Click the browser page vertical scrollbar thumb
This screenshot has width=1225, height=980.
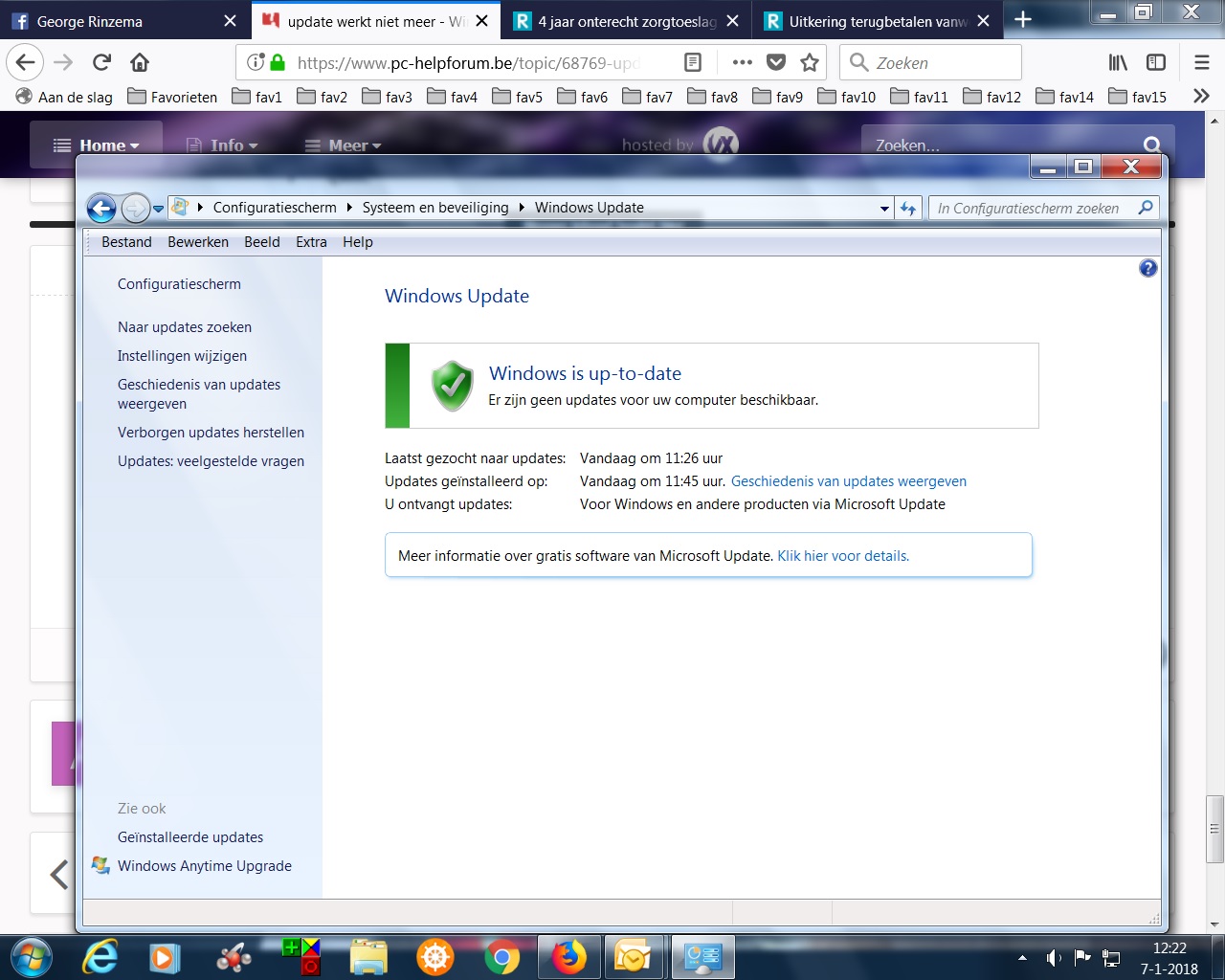[x=1215, y=829]
